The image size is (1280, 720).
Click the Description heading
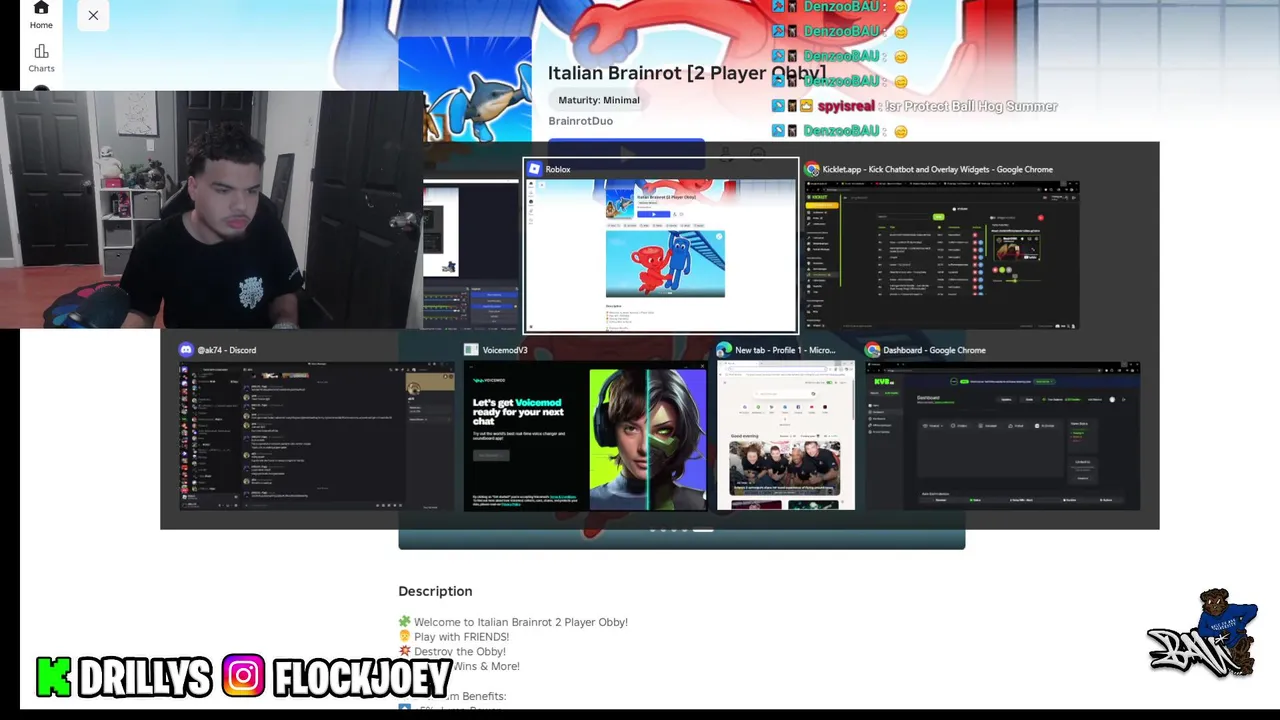pyautogui.click(x=435, y=591)
